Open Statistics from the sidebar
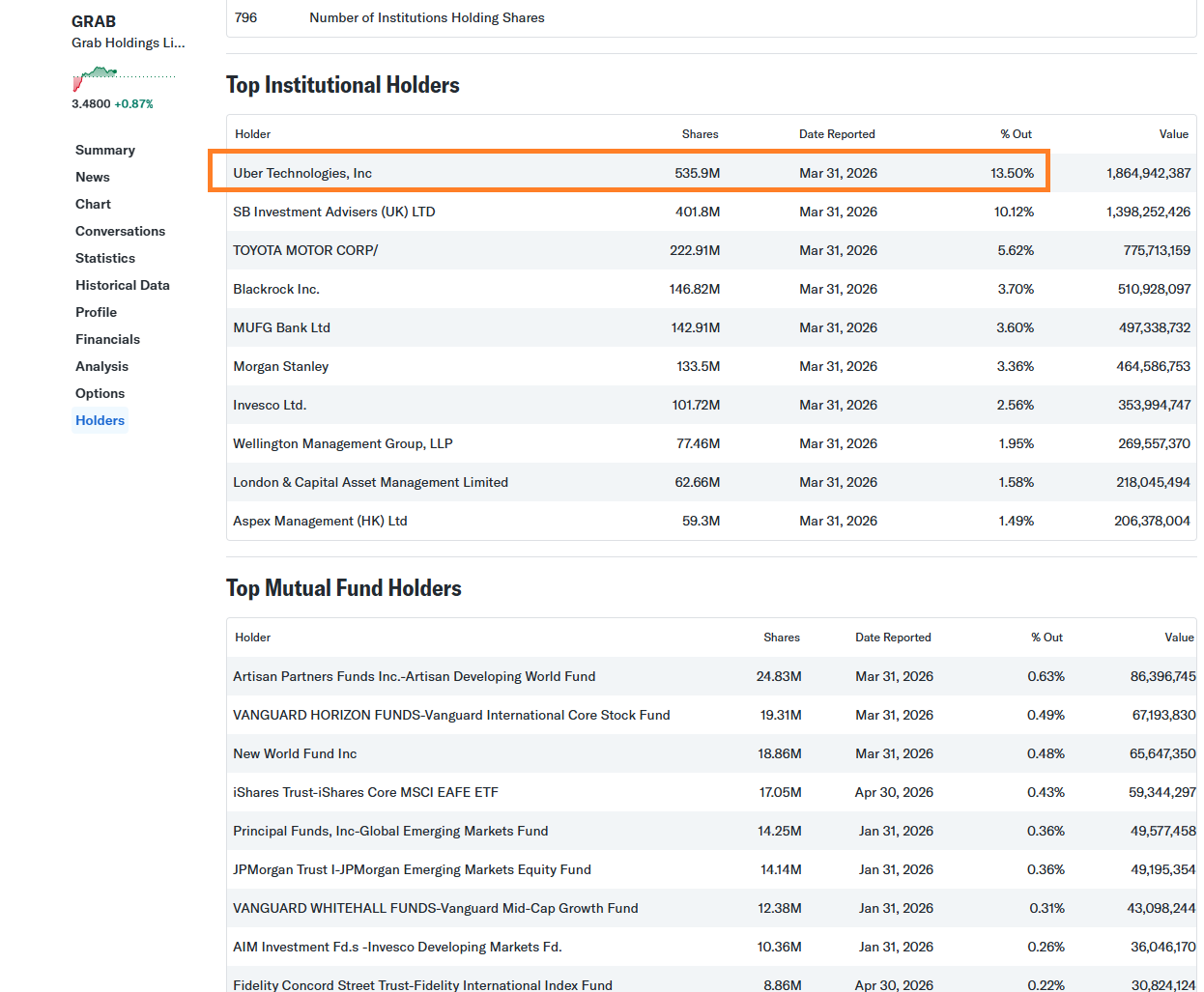The height and width of the screenshot is (992, 1204). tap(105, 258)
